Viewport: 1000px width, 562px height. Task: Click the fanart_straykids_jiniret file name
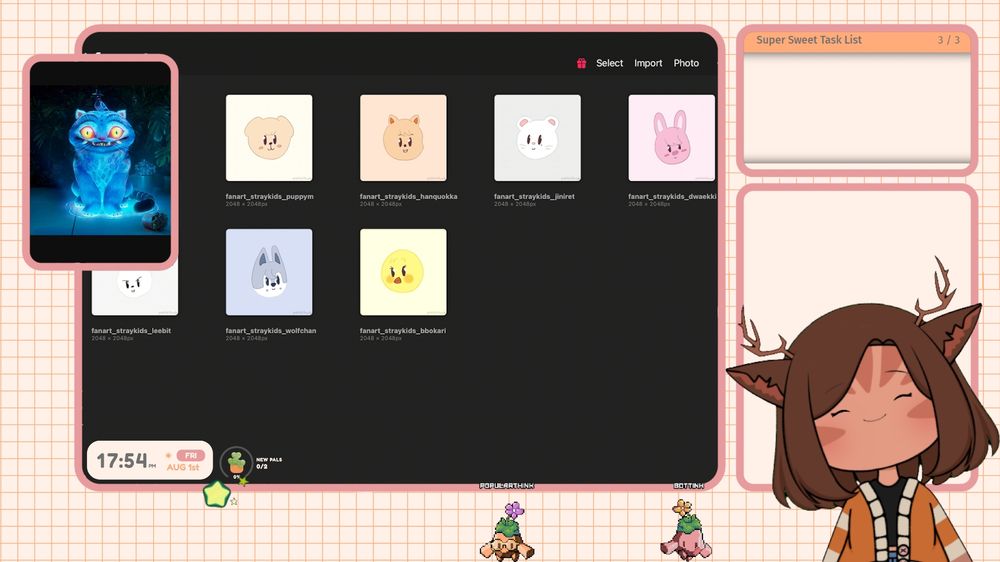534,196
